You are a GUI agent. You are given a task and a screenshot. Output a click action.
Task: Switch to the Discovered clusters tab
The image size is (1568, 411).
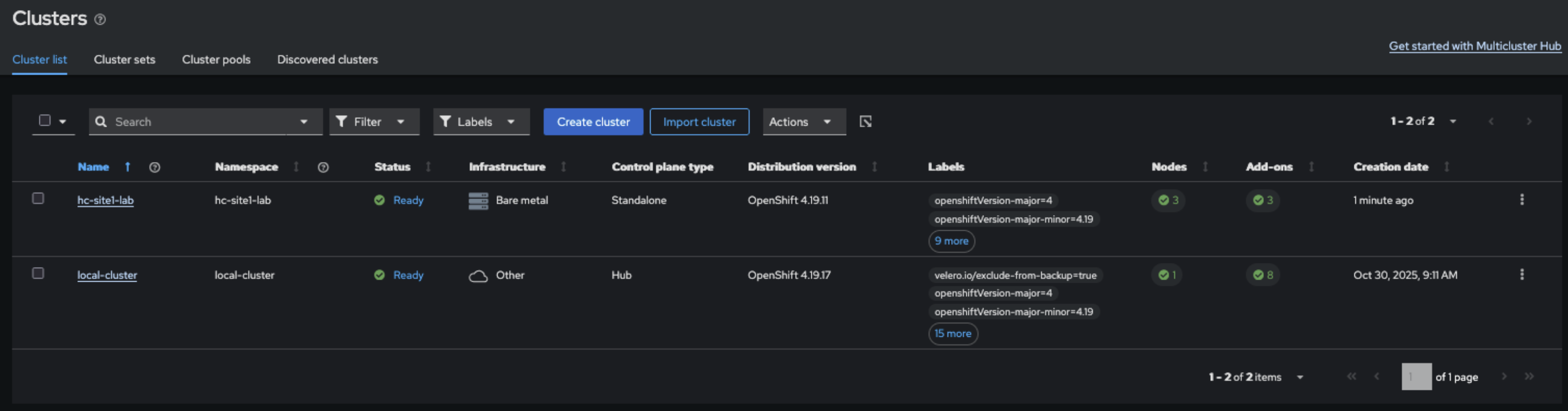click(327, 60)
